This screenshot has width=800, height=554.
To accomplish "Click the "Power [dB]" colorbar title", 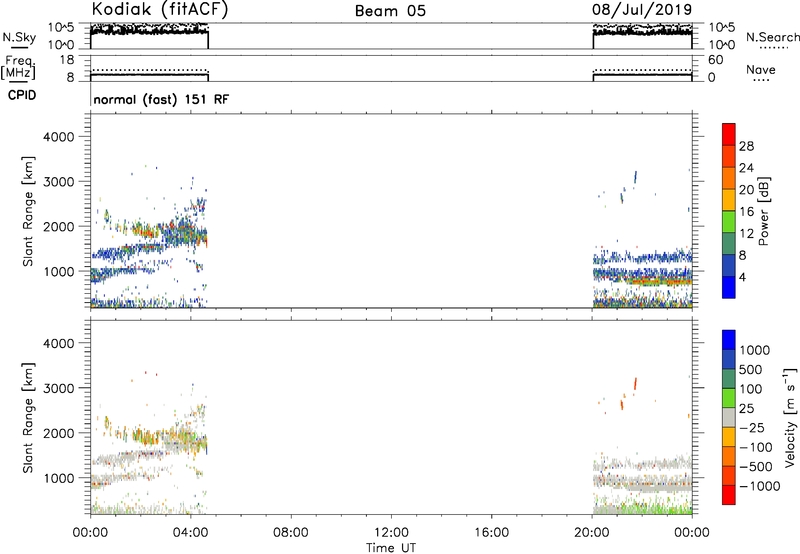I will (x=763, y=211).
